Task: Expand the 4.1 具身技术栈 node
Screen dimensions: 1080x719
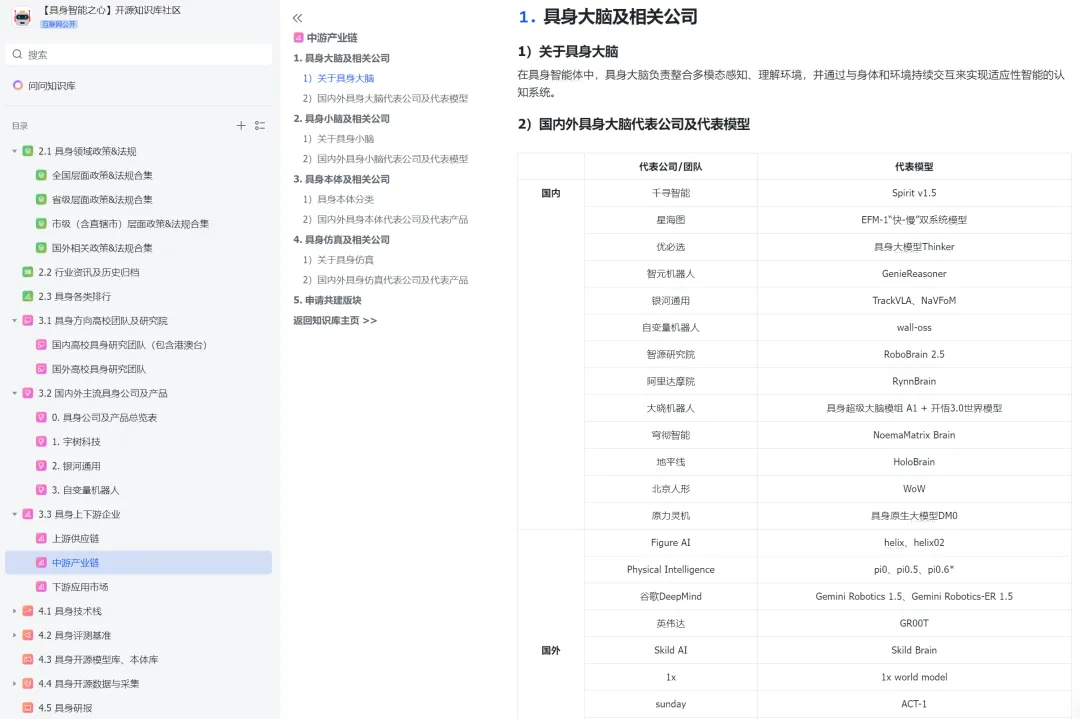Action: pyautogui.click(x=14, y=611)
